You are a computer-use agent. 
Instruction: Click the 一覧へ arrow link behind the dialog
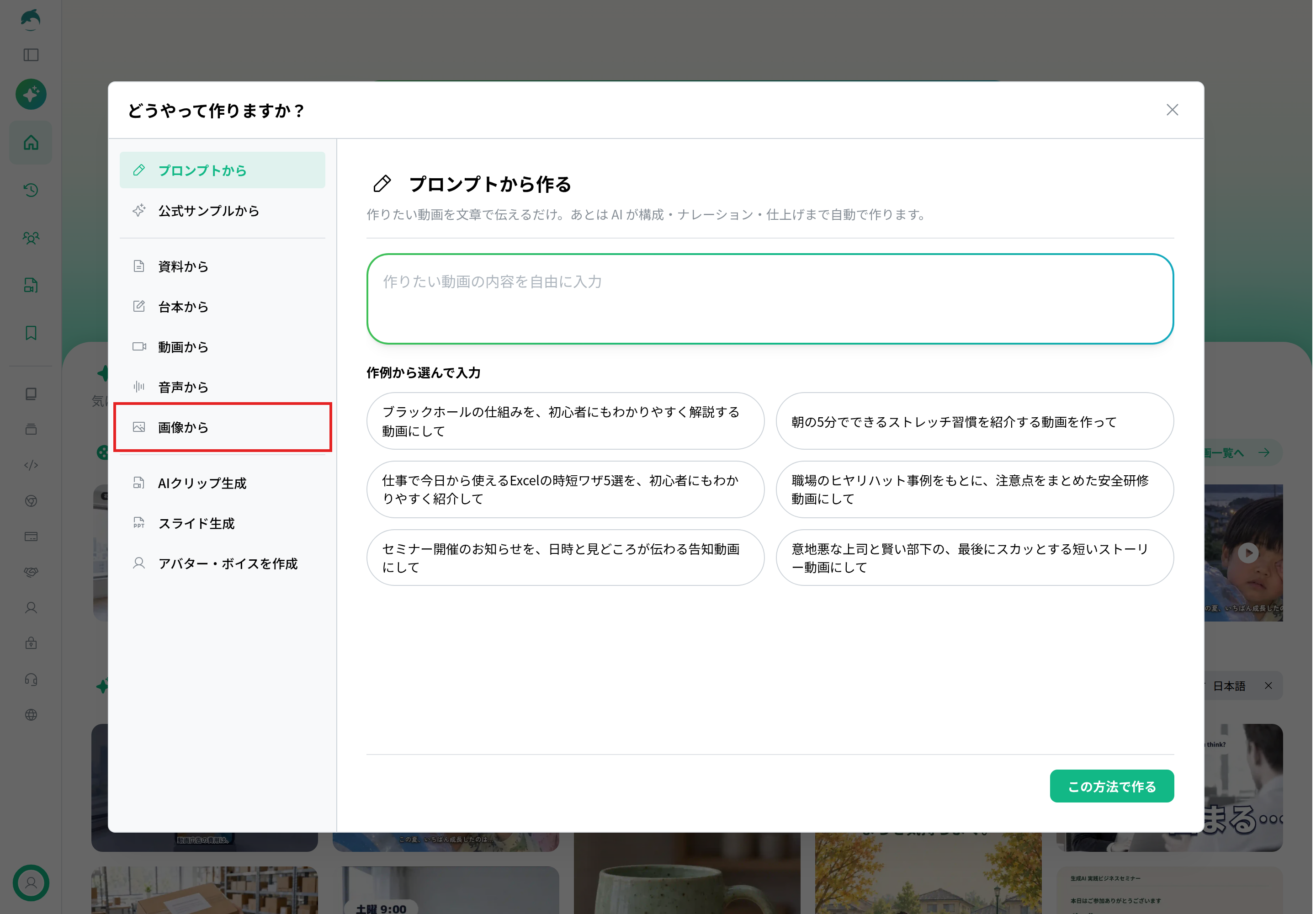pos(1243,453)
